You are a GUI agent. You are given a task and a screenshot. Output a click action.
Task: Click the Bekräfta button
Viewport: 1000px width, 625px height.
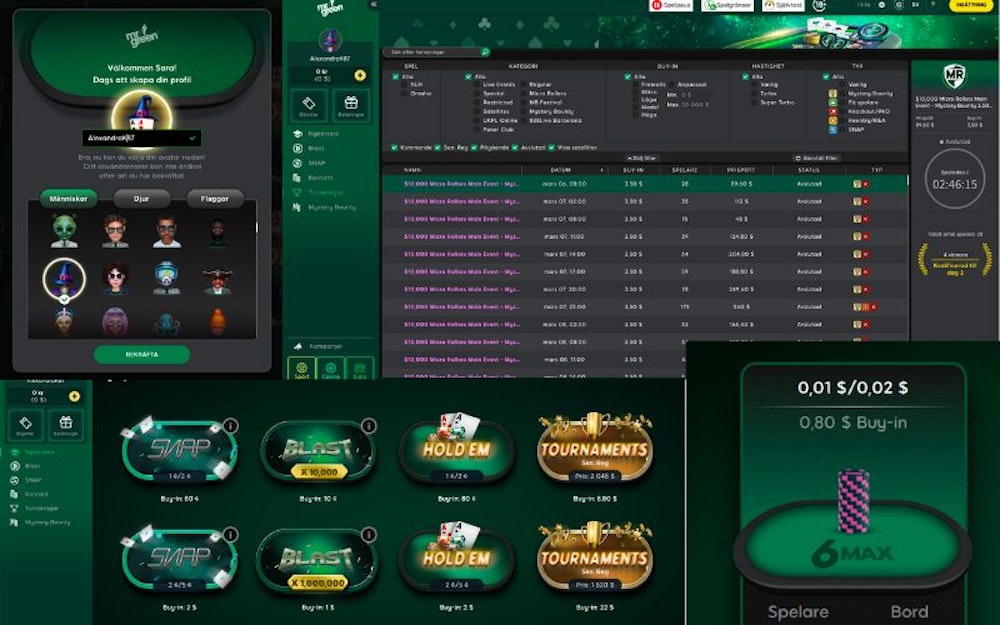(142, 354)
